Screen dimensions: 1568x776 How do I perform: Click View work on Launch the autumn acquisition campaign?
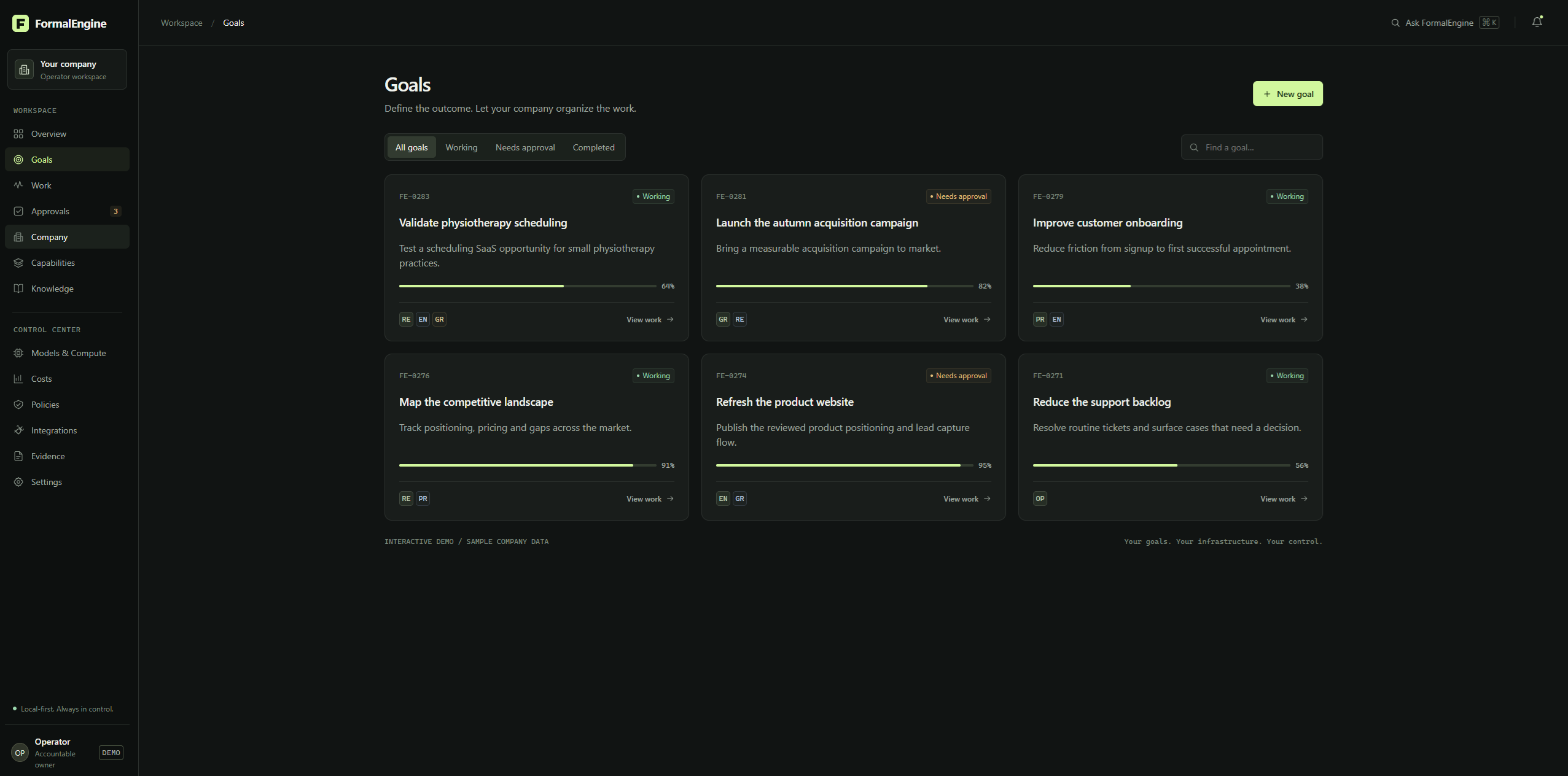(x=967, y=320)
